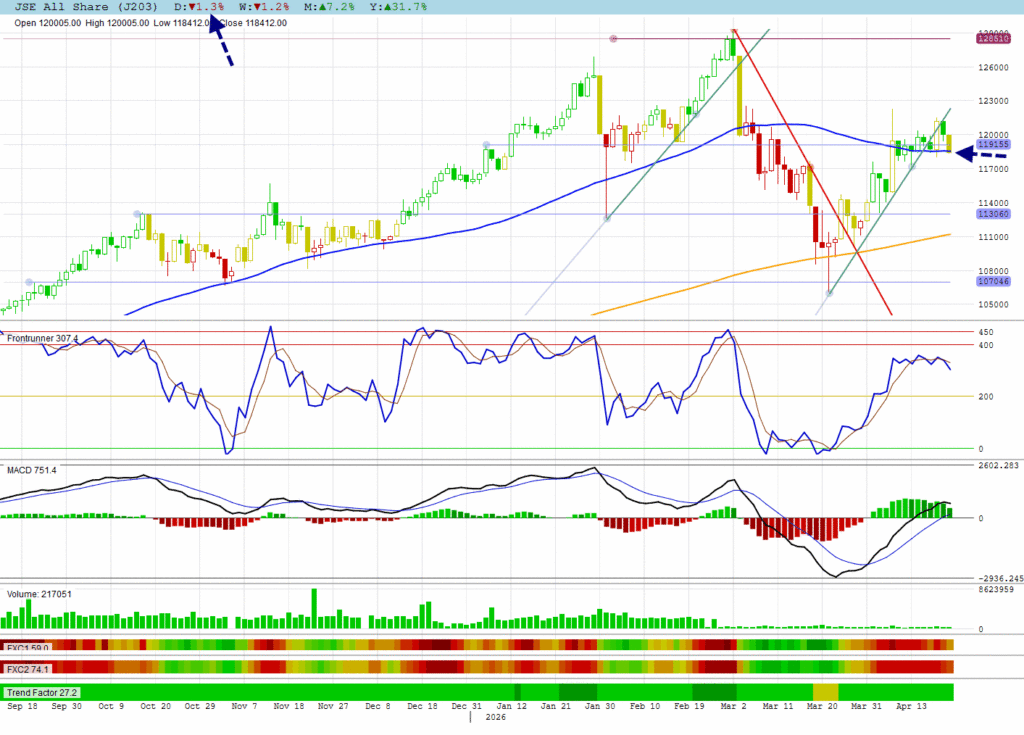Click the 113060 support level tag
Viewport: 1024px width, 735px height.
tap(992, 214)
